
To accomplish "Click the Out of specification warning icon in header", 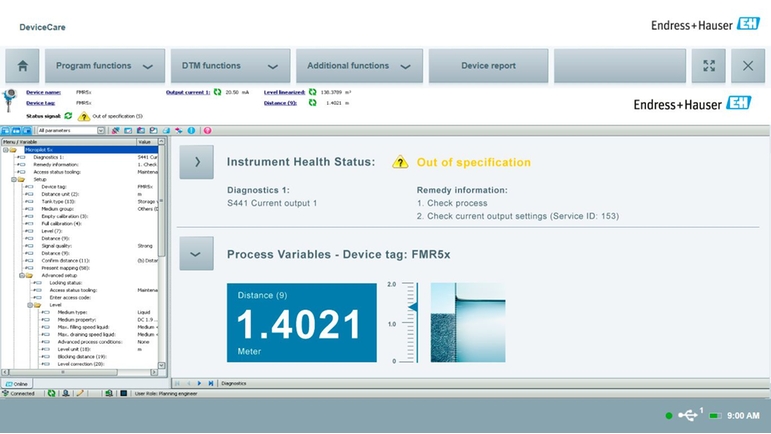I will click(x=84, y=116).
